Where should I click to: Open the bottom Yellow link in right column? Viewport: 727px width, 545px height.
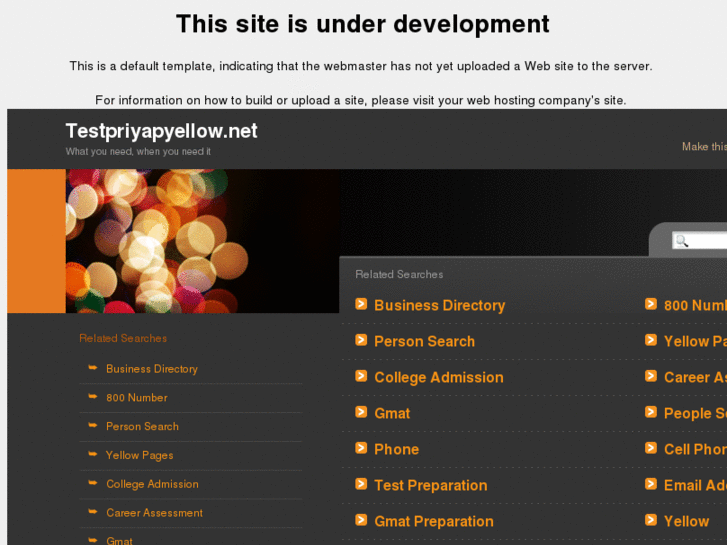(x=686, y=521)
